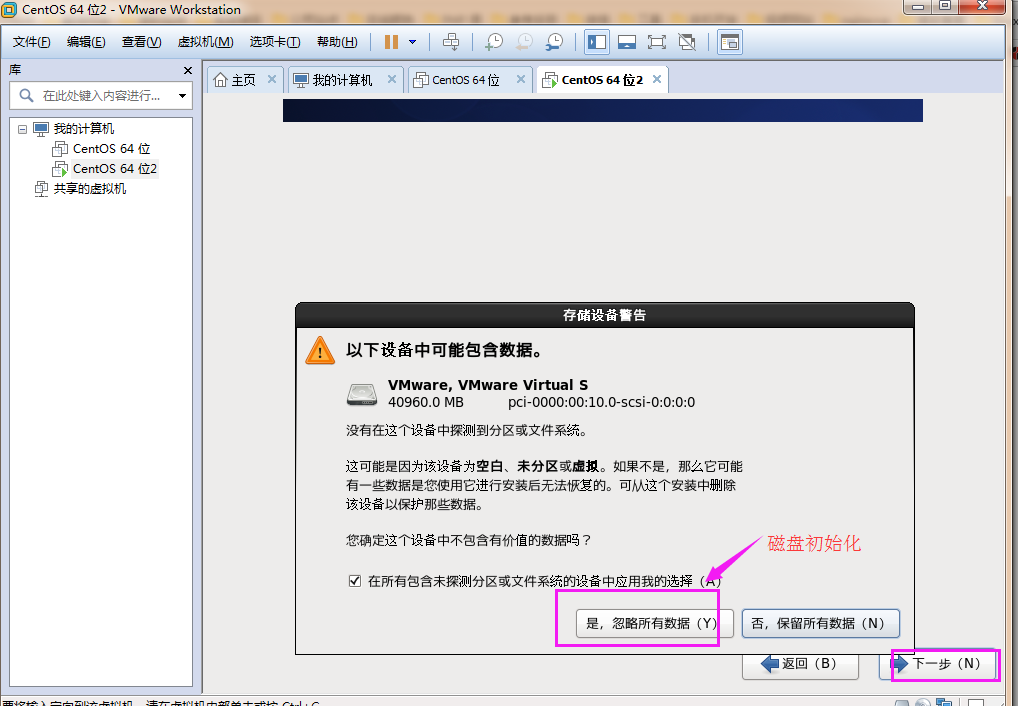The image size is (1018, 706).
Task: Click 是，忽略所有数据 (Y) button
Action: pos(654,624)
